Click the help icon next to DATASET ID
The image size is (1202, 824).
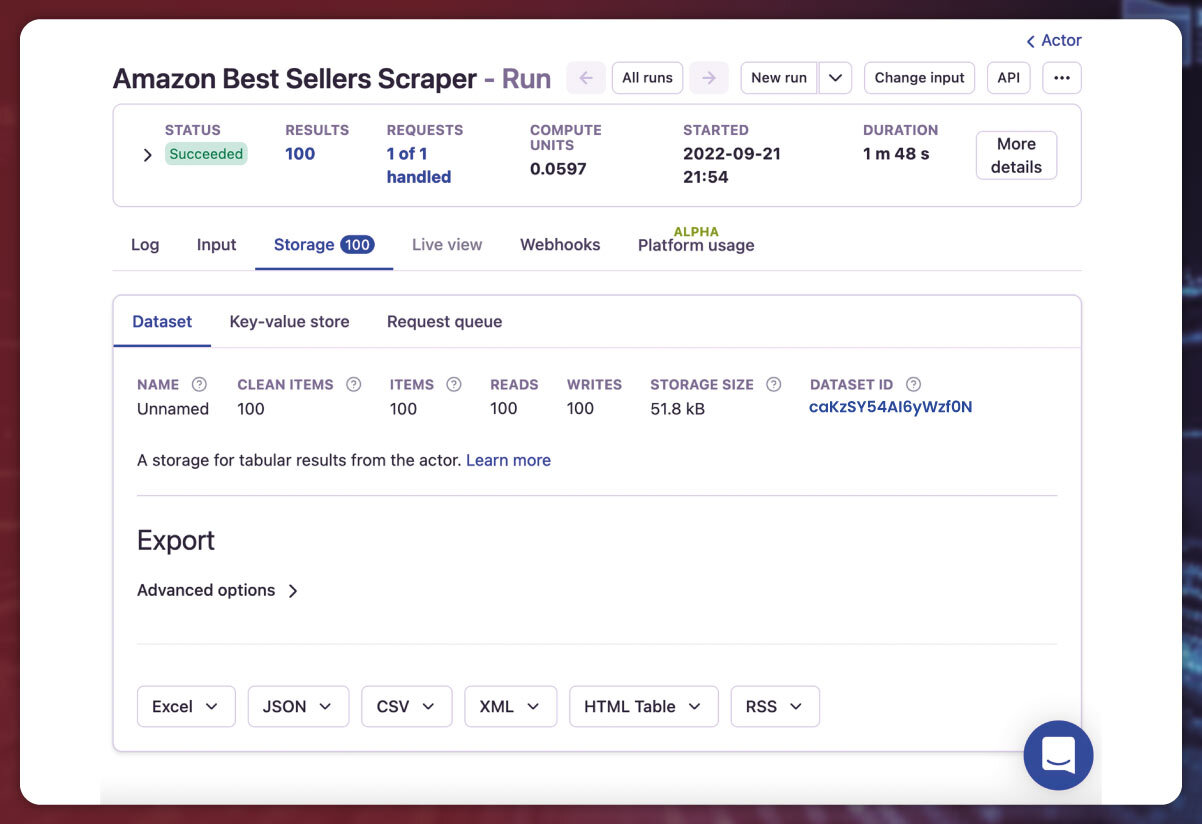click(x=913, y=384)
